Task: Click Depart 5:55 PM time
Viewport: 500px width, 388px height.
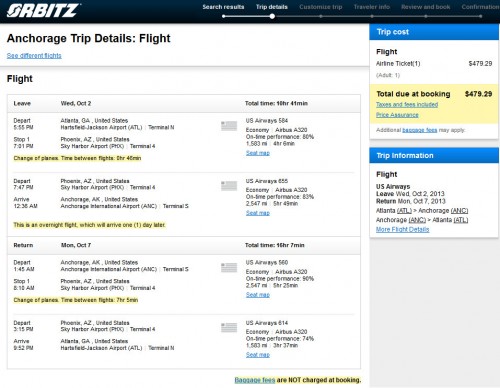Action: pos(23,128)
